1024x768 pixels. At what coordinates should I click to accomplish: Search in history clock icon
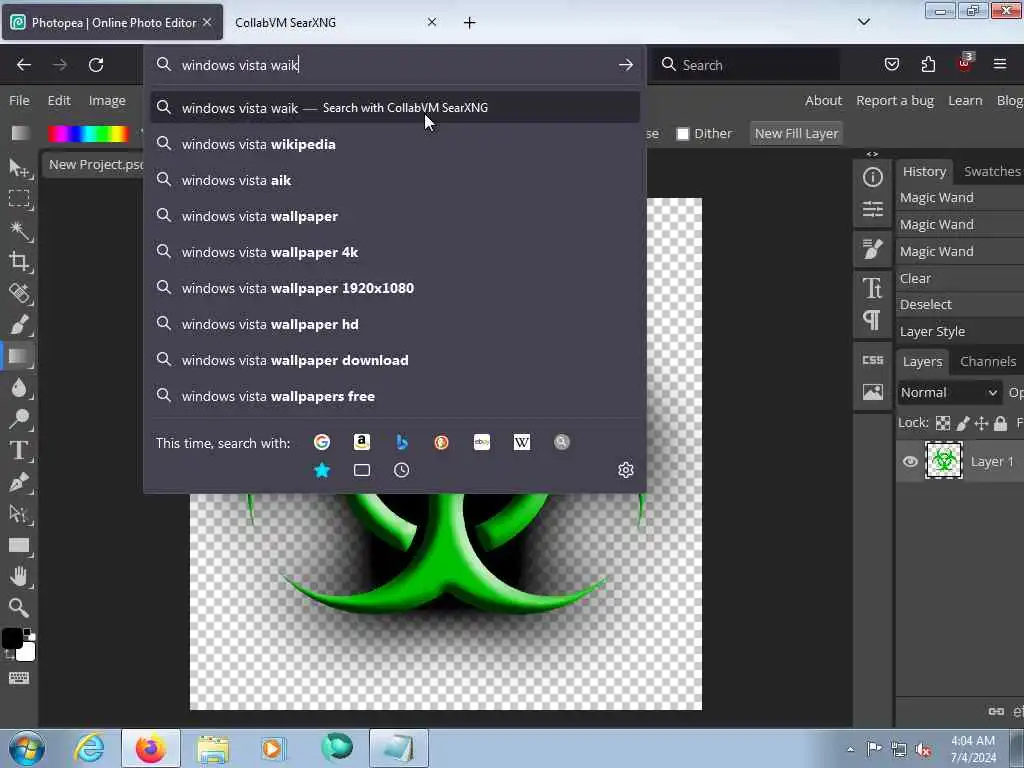click(402, 470)
